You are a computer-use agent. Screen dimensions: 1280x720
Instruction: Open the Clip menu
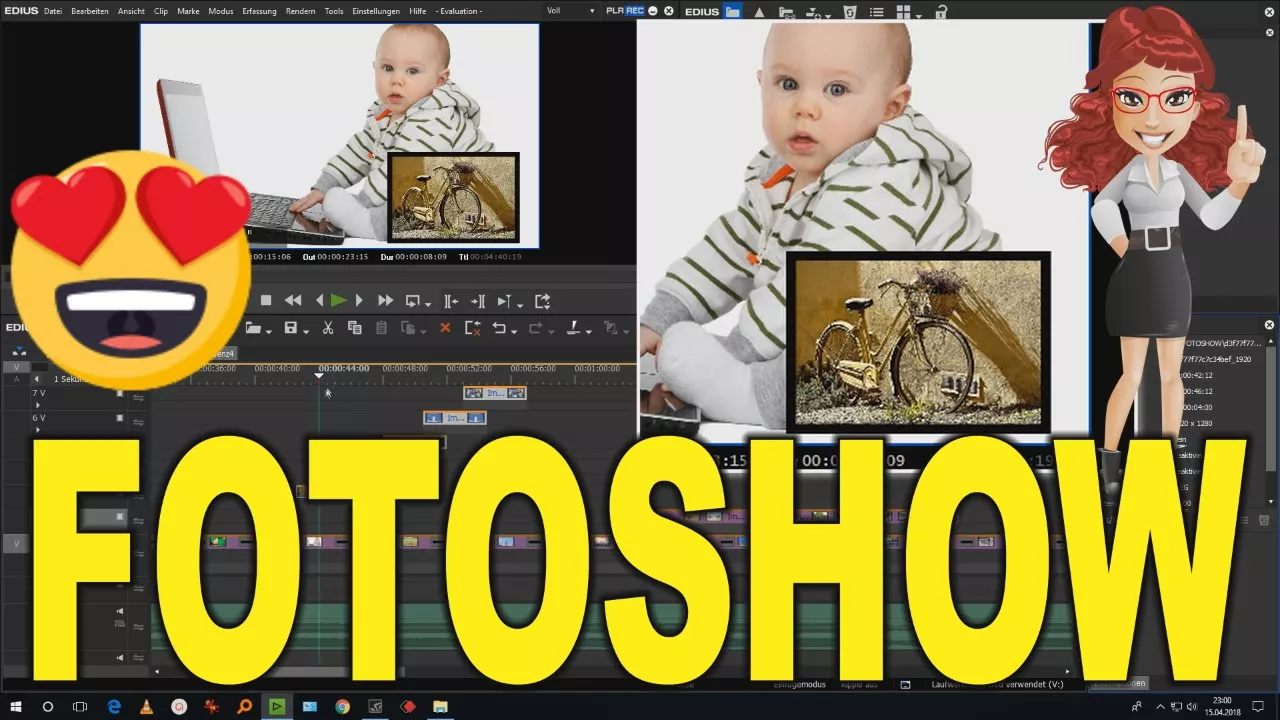point(161,10)
